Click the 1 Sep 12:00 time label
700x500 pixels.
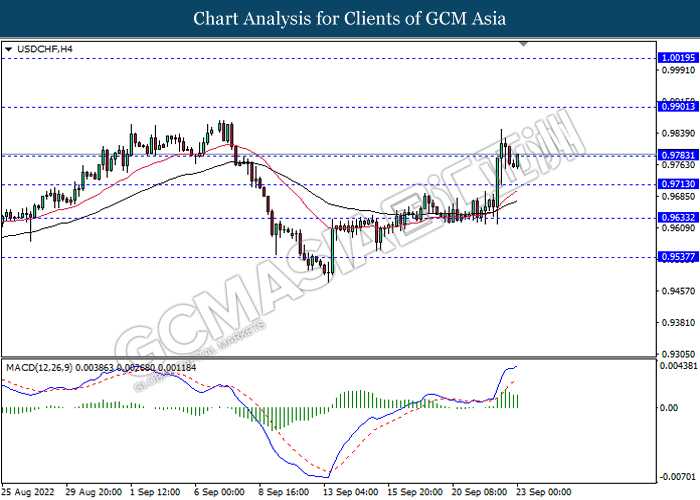pyautogui.click(x=155, y=492)
